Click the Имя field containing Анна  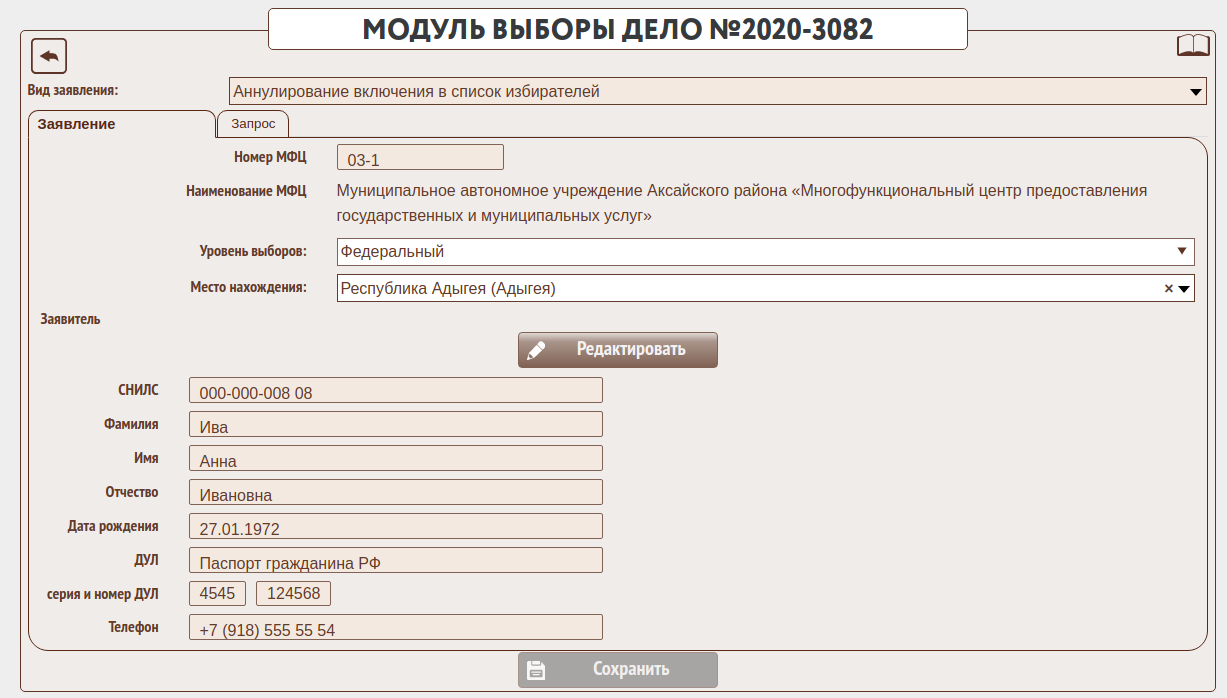(395, 459)
